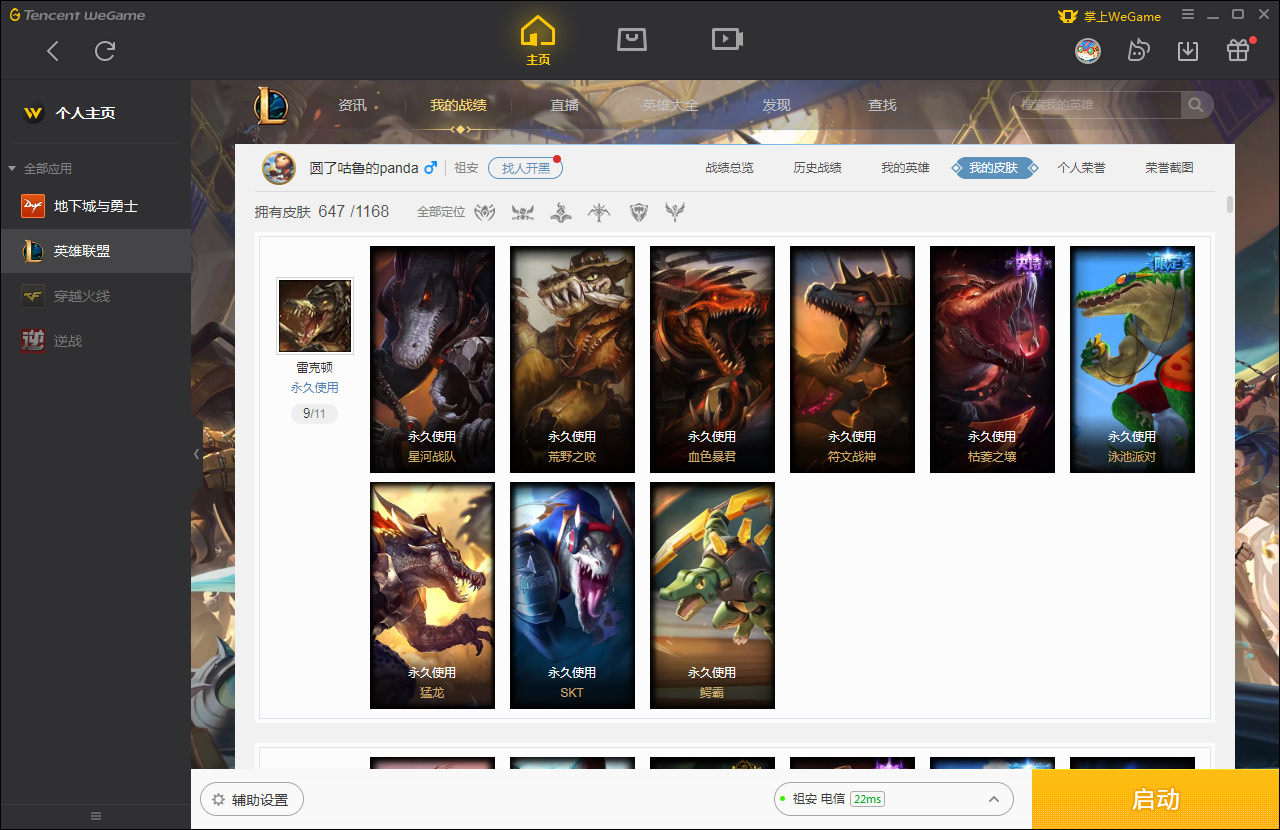Open the 枯萎之壤 skin card
1280x830 pixels.
(992, 360)
